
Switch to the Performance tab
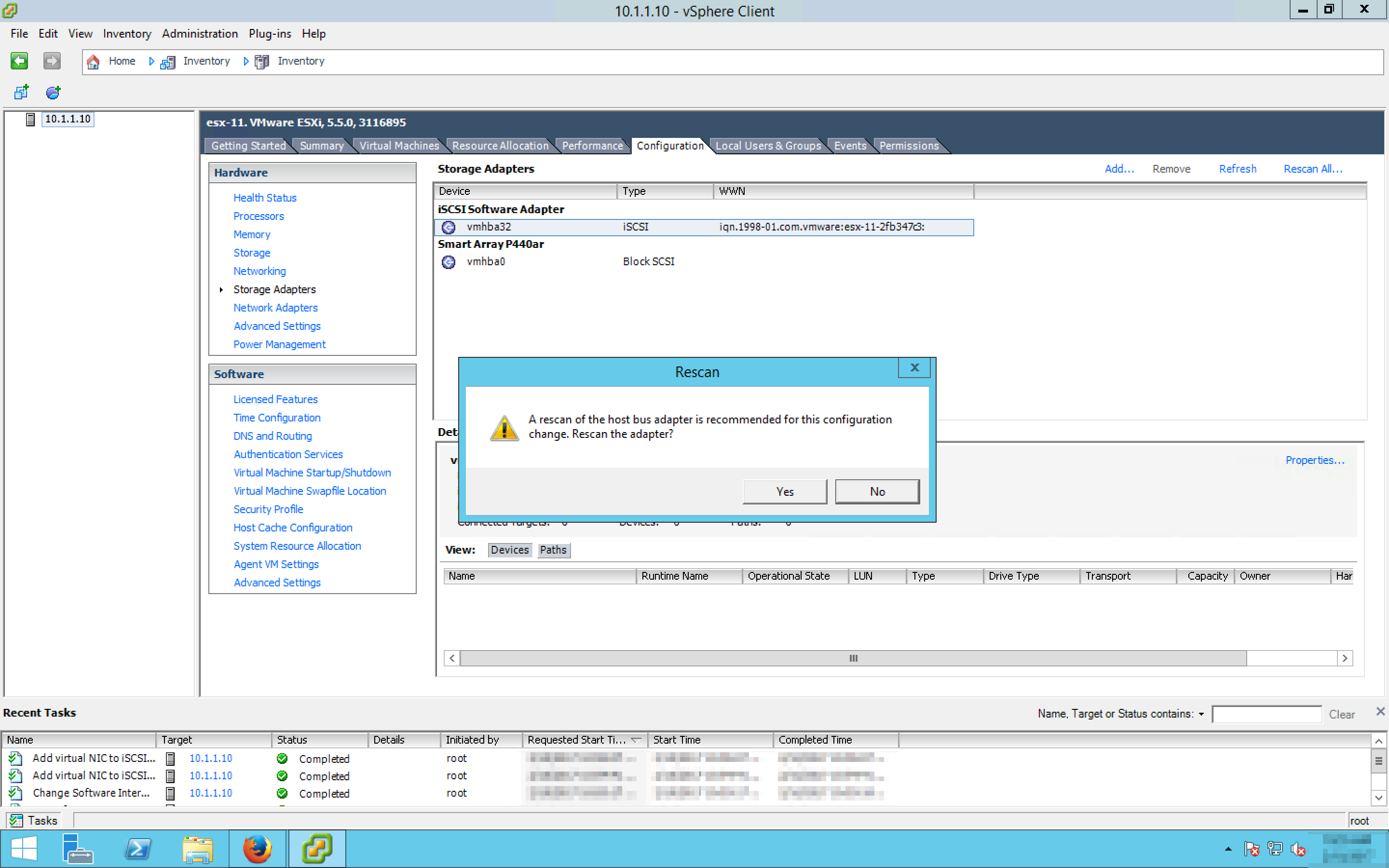click(x=592, y=146)
